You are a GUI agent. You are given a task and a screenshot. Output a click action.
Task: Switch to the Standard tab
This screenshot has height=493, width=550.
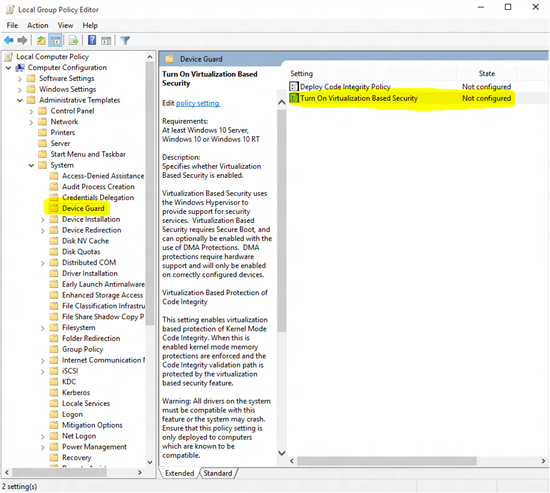point(218,473)
